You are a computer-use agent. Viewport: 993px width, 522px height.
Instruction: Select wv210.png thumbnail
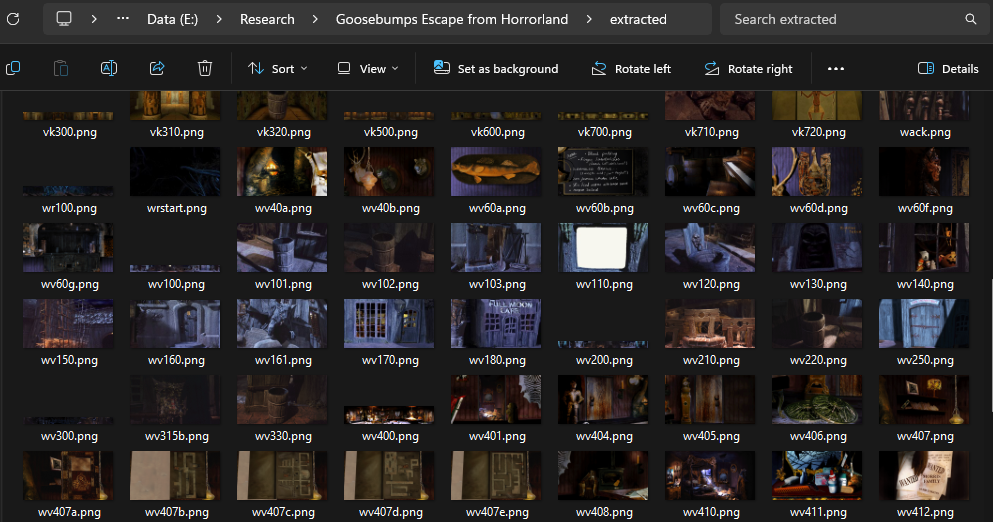click(711, 324)
